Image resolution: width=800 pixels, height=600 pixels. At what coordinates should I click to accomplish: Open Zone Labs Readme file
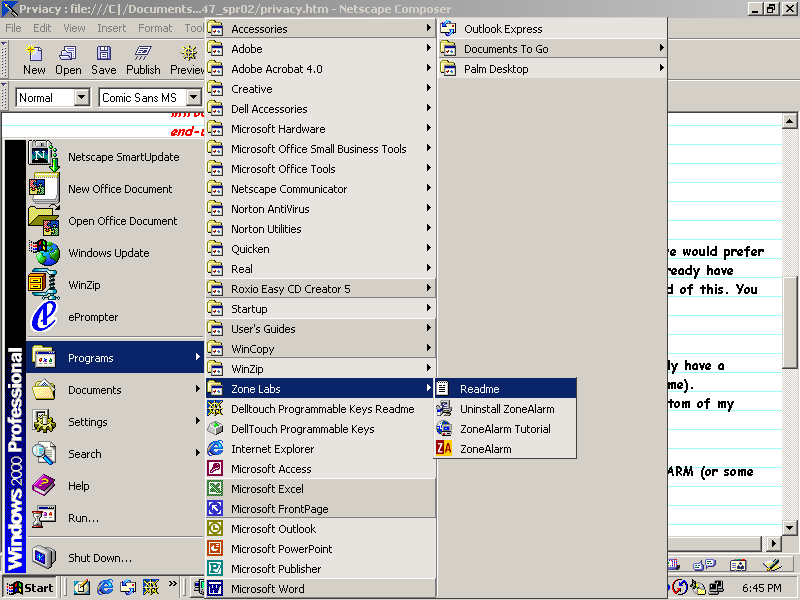505,389
